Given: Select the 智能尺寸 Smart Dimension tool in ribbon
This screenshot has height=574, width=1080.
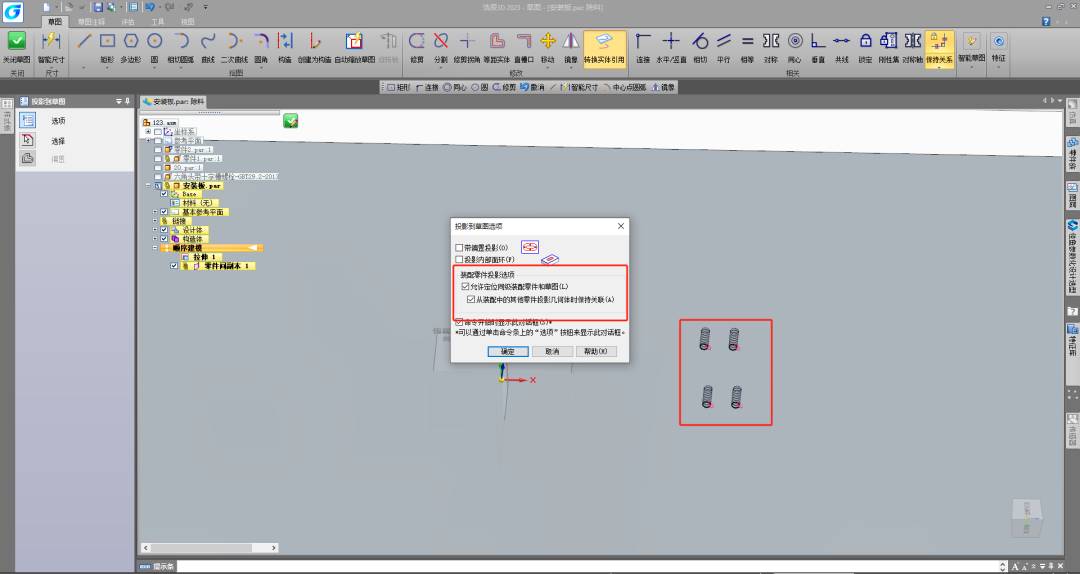Looking at the screenshot, I should (x=51, y=42).
